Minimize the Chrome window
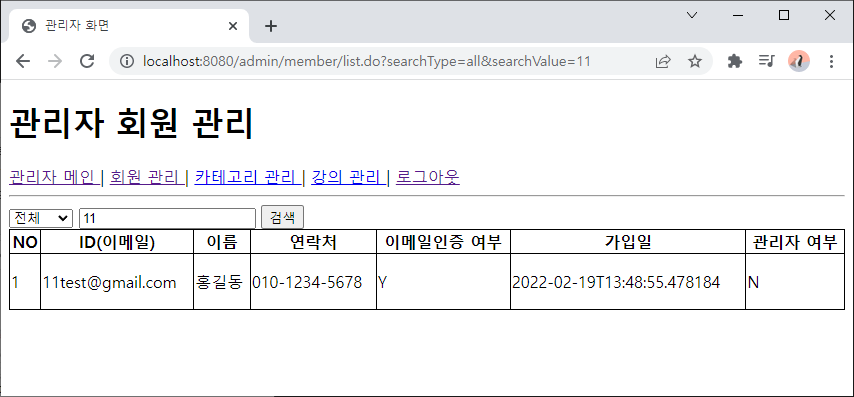This screenshot has width=854, height=397. click(x=738, y=15)
